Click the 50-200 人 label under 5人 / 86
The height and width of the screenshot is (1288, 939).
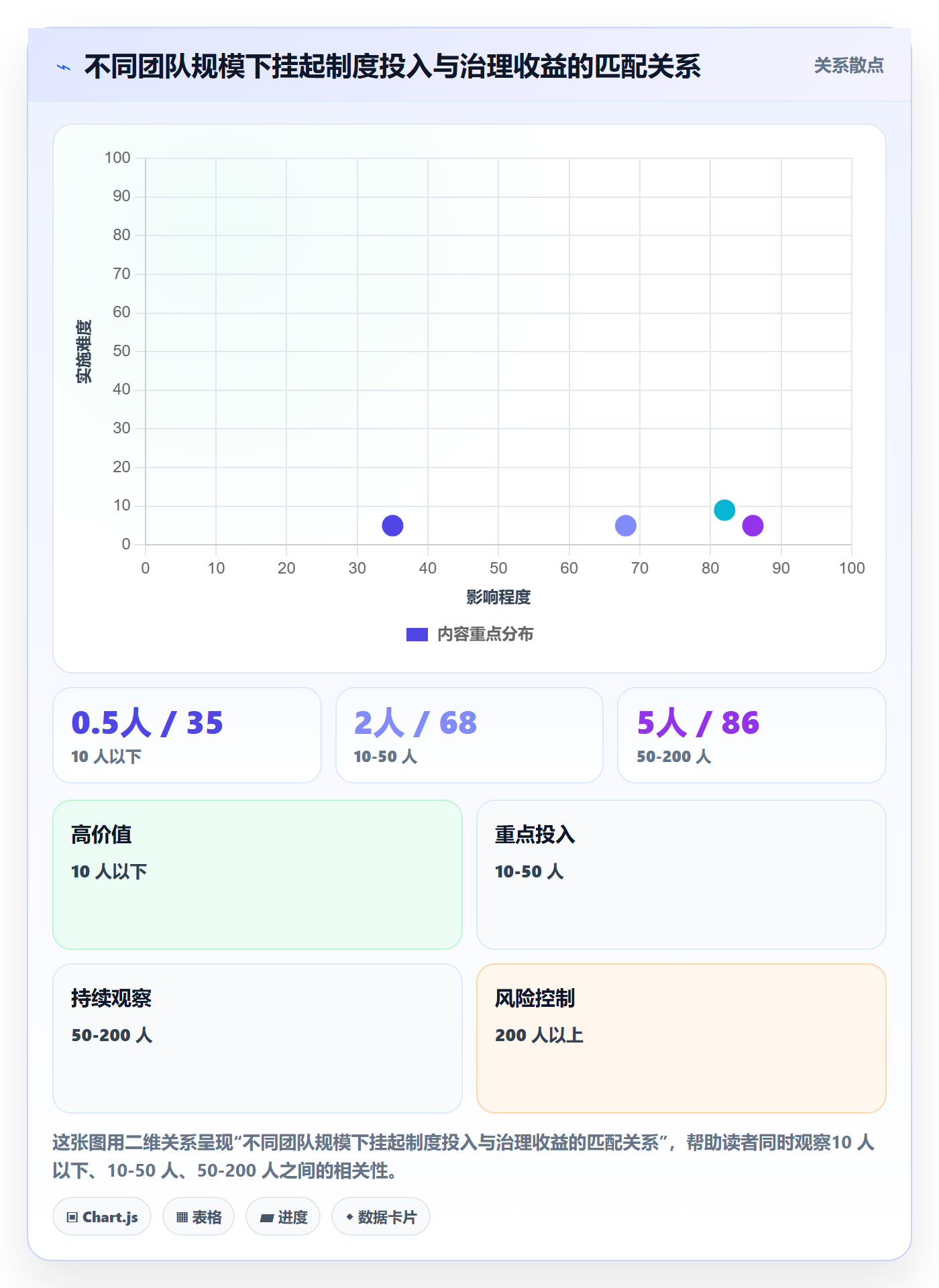(674, 757)
